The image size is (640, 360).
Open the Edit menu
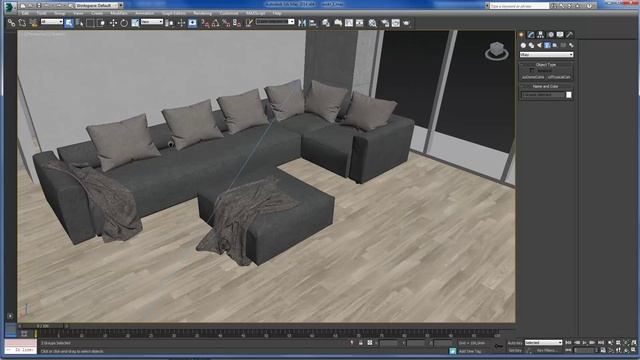tap(25, 13)
